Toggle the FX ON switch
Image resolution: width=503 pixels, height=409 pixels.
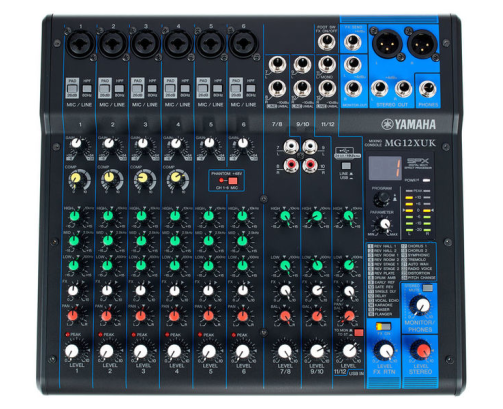tap(384, 326)
